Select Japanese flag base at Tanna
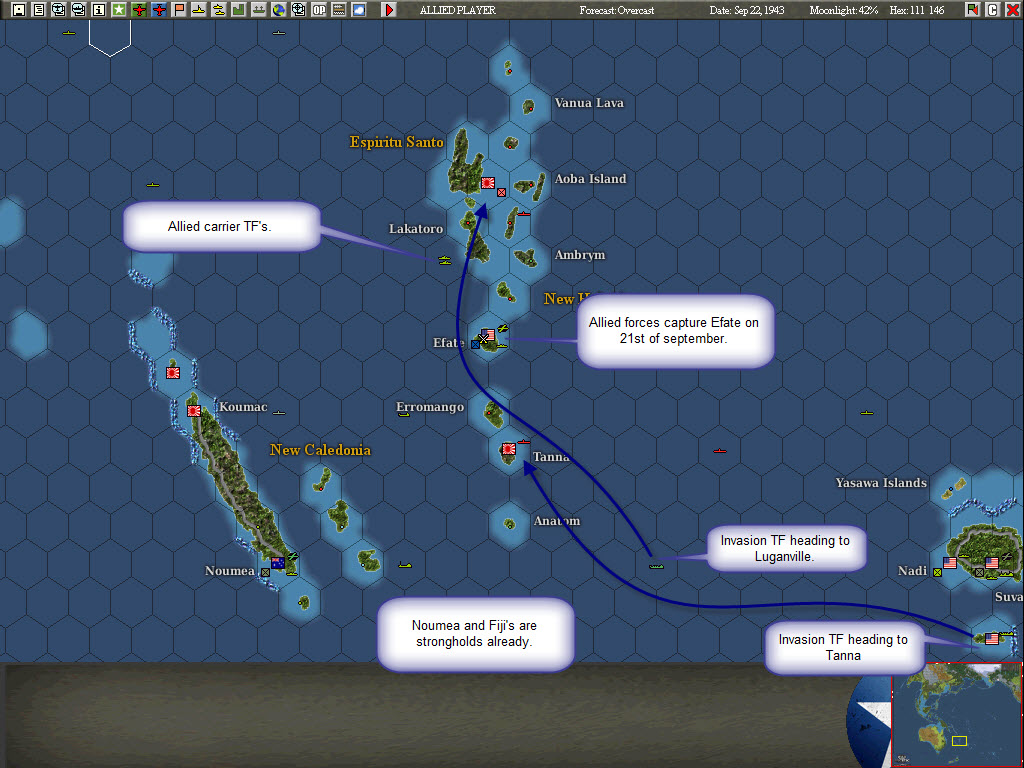Viewport: 1024px width, 768px height. pos(509,449)
